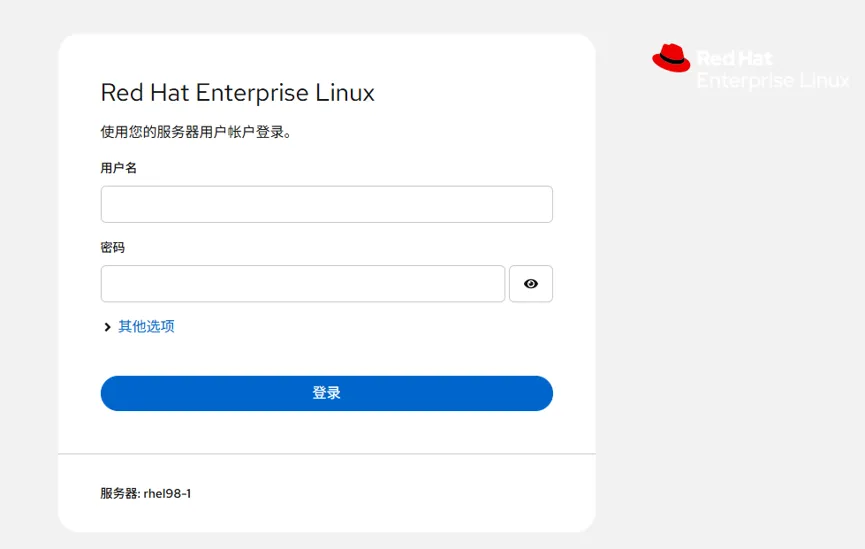
Task: Click the red fedora hat logo
Action: point(671,58)
